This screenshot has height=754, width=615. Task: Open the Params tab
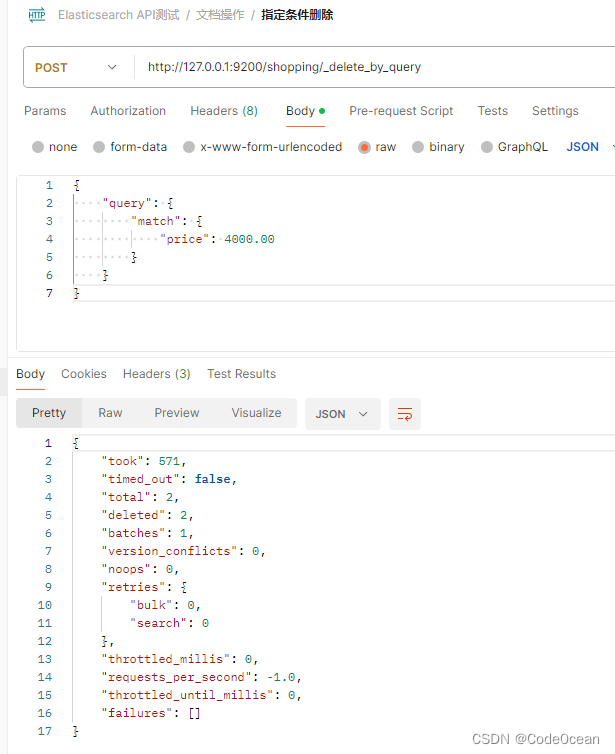click(x=45, y=111)
